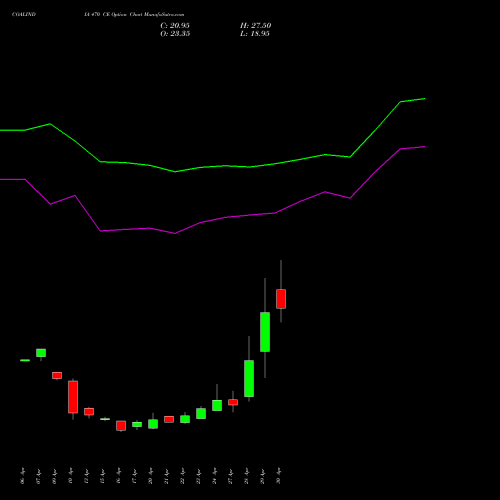Select the last red candlestick on 30 Apr

pos(281,299)
